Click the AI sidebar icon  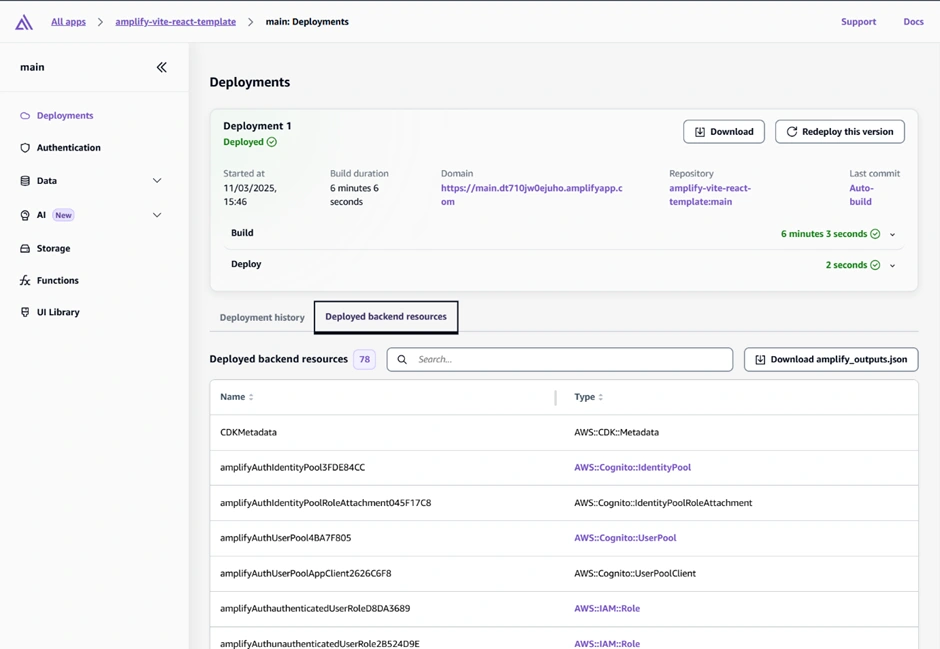click(25, 215)
